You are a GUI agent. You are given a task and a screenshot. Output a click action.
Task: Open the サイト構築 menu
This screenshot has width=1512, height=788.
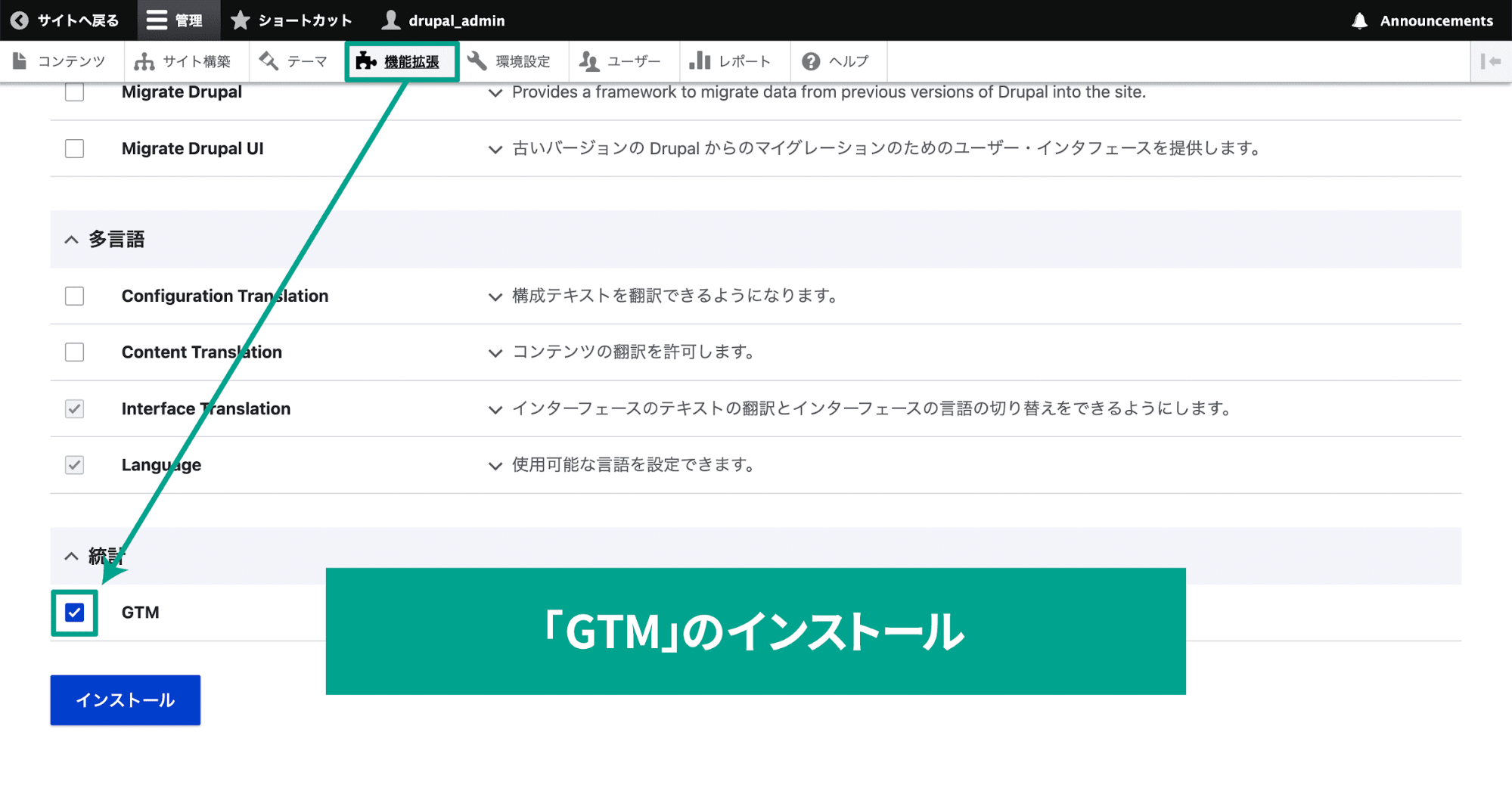point(186,61)
